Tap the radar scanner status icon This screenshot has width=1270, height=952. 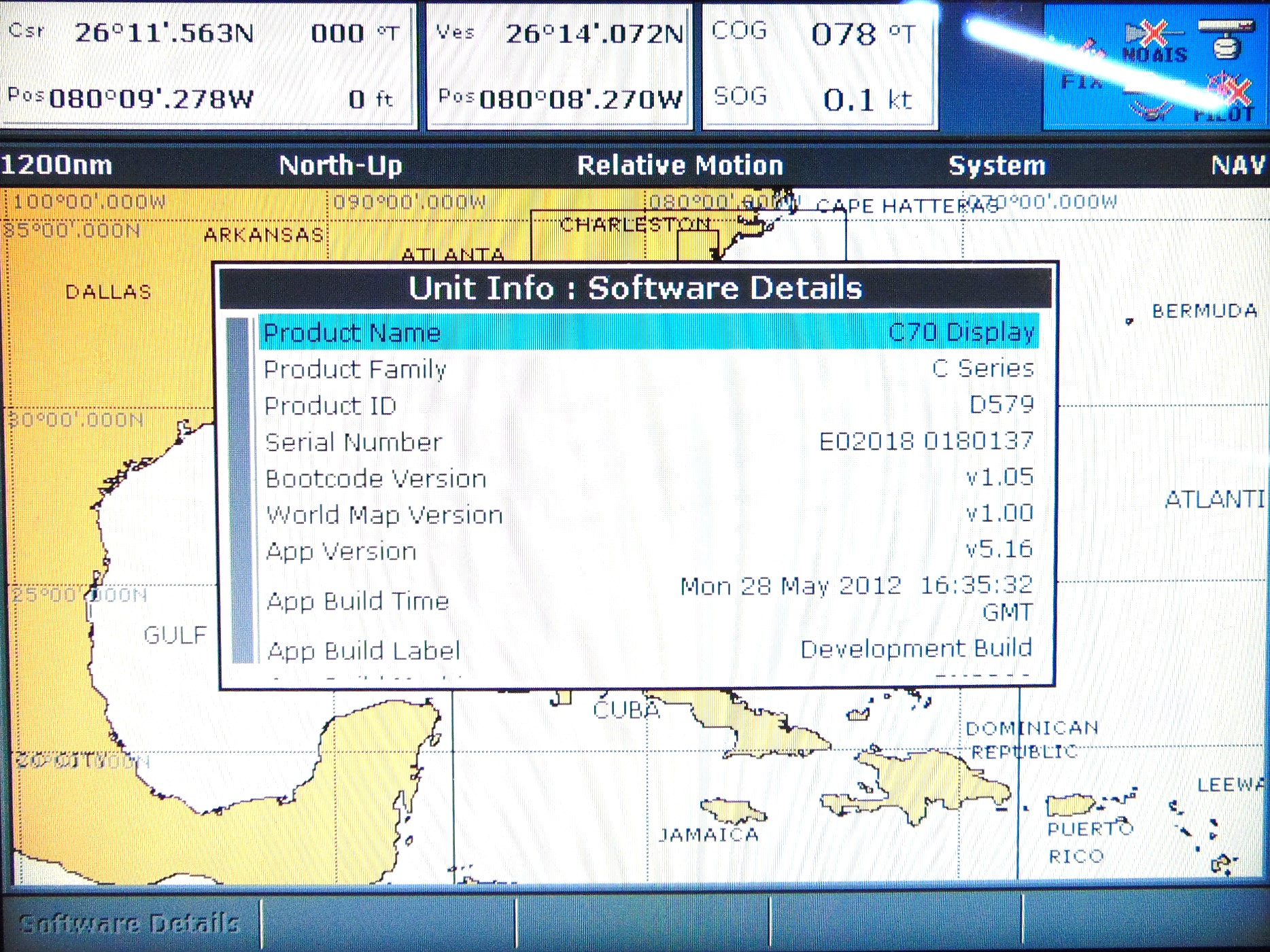[x=1226, y=39]
